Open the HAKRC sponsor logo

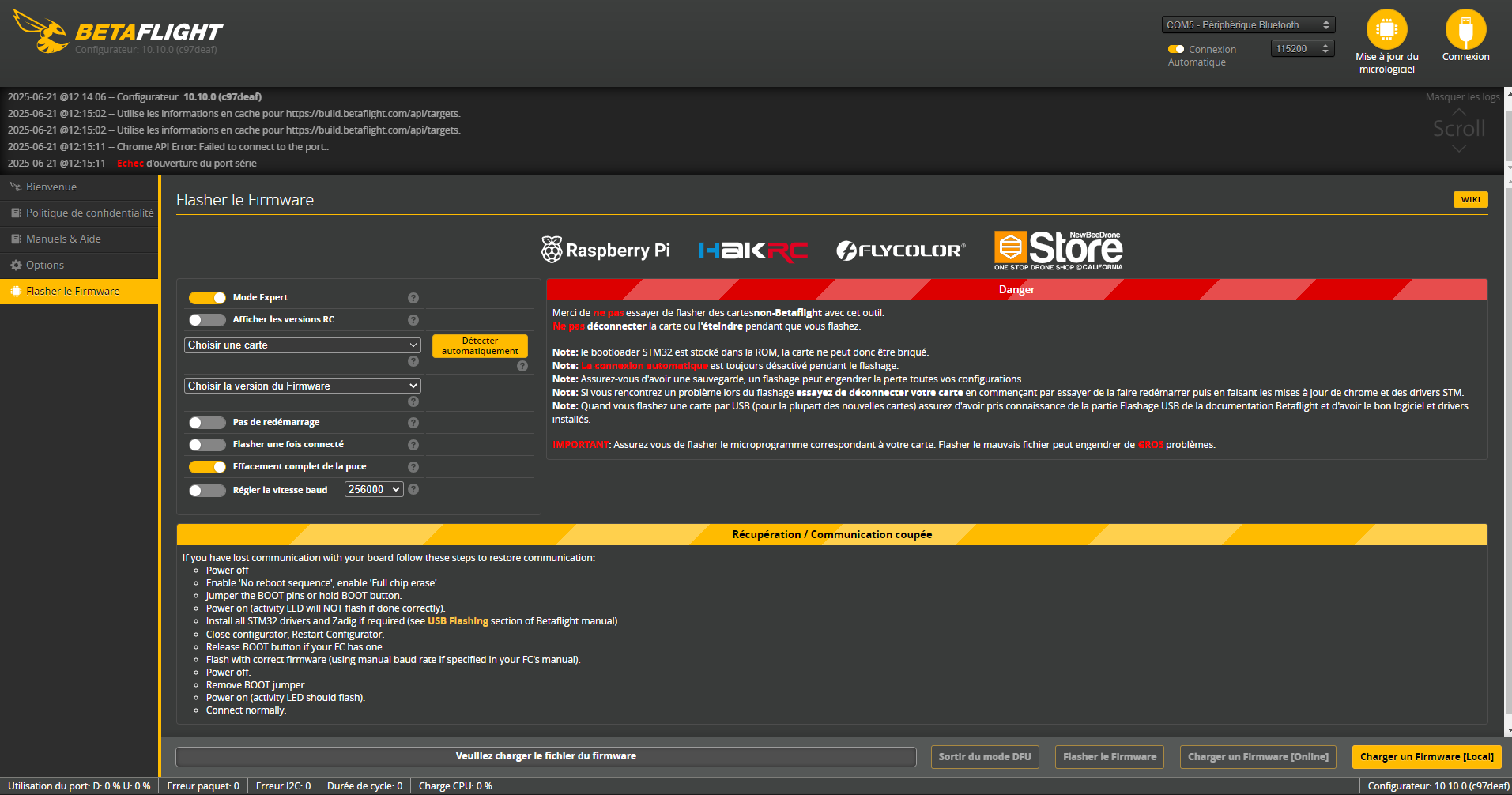point(752,251)
